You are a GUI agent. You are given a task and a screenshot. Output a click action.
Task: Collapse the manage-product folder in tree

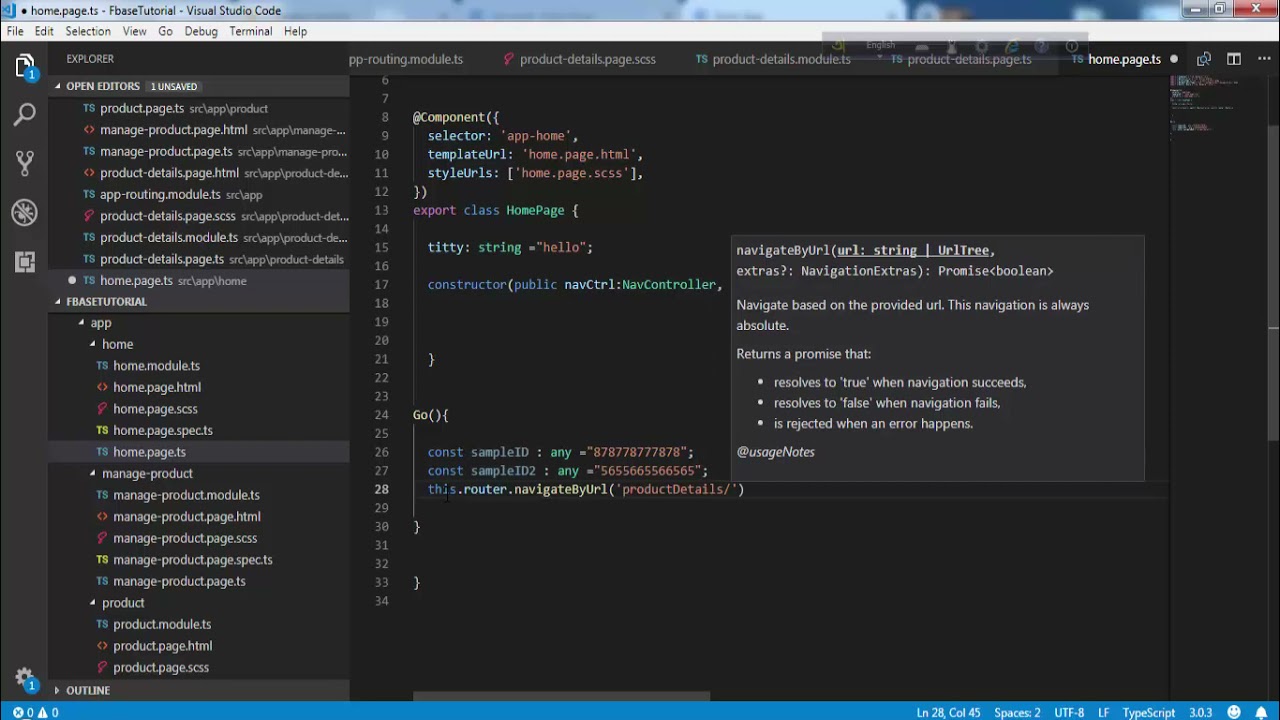pos(147,473)
